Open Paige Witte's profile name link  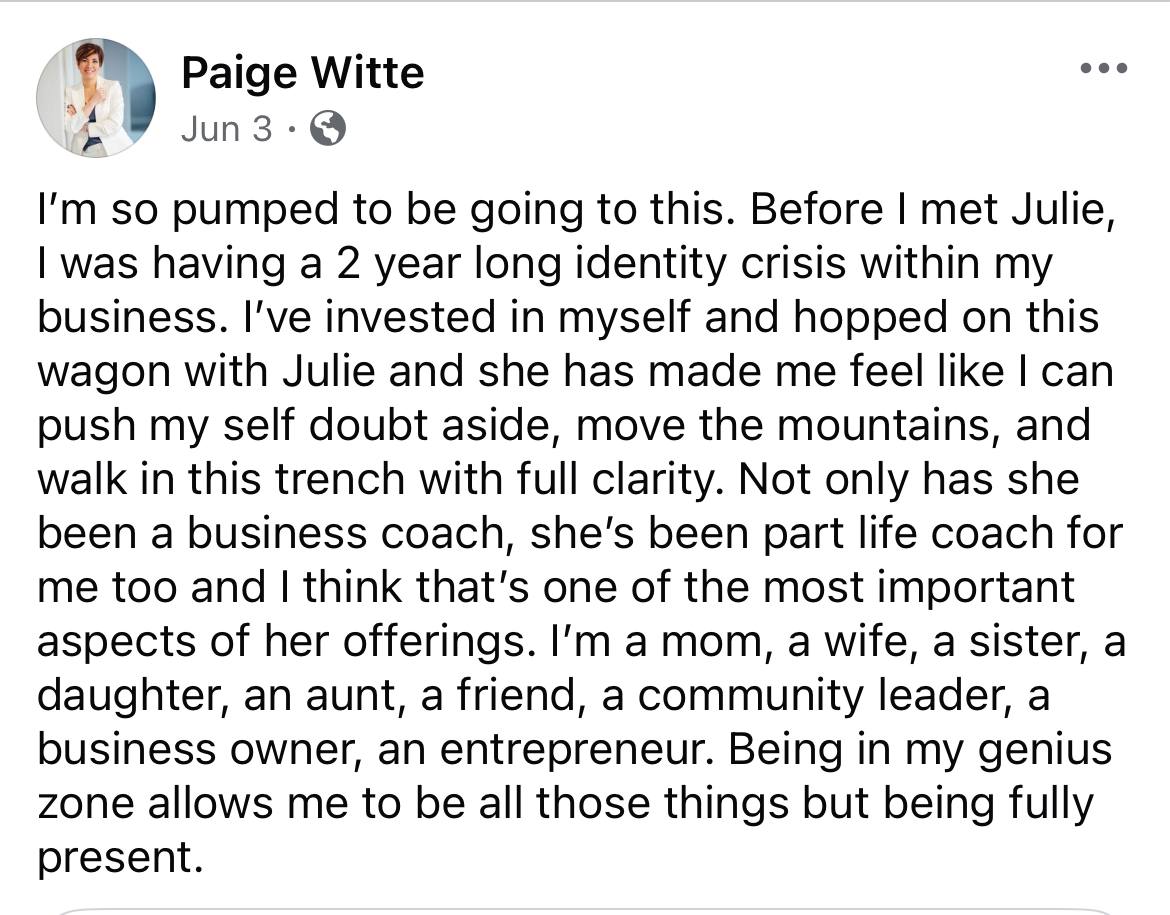pos(302,73)
